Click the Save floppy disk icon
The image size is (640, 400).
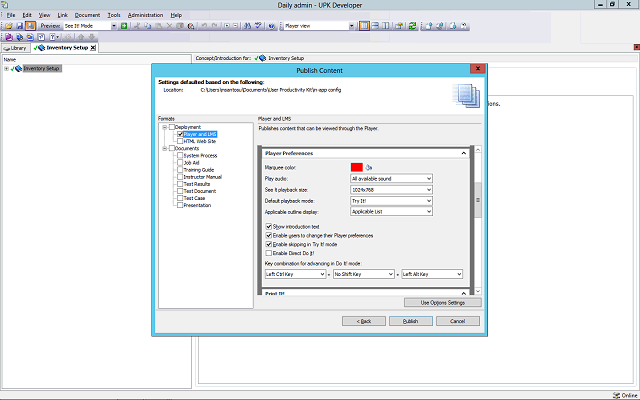[20, 26]
